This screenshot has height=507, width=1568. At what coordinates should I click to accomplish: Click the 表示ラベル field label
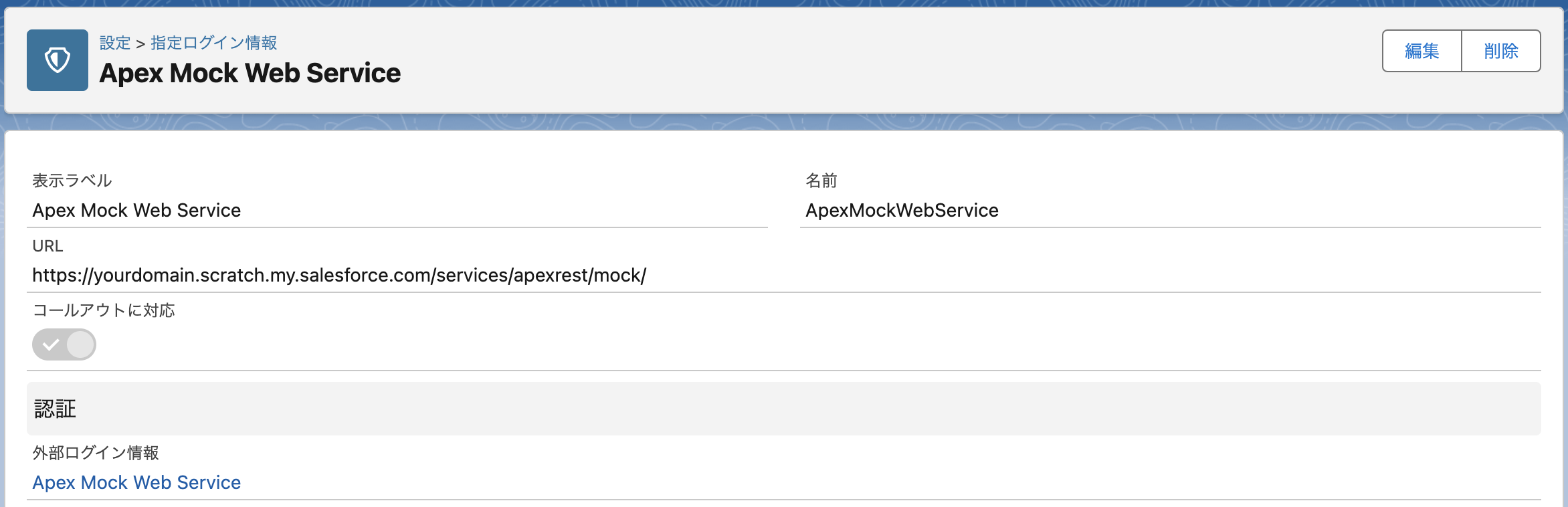[72, 181]
